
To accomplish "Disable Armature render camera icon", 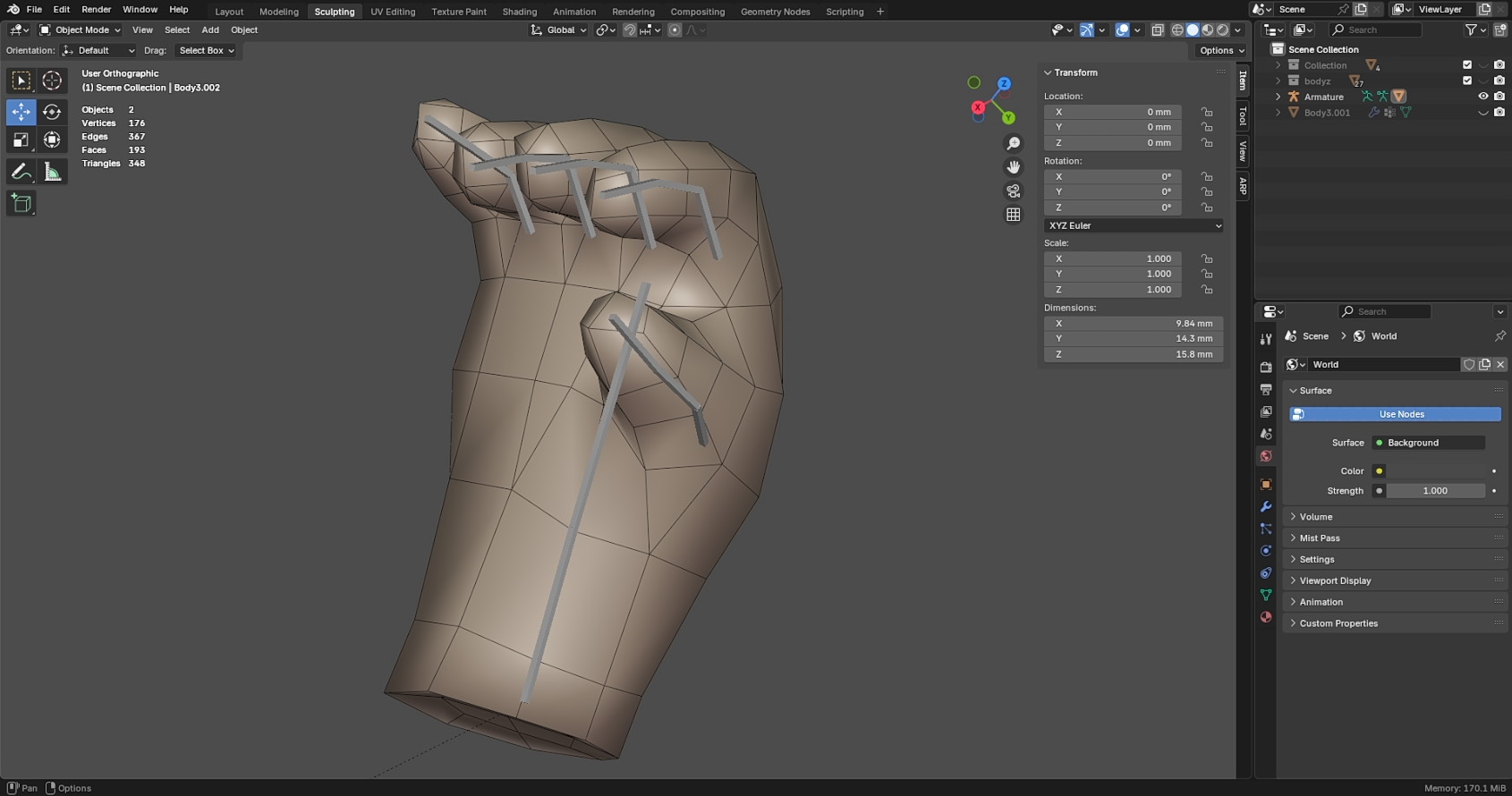I will pos(1499,97).
